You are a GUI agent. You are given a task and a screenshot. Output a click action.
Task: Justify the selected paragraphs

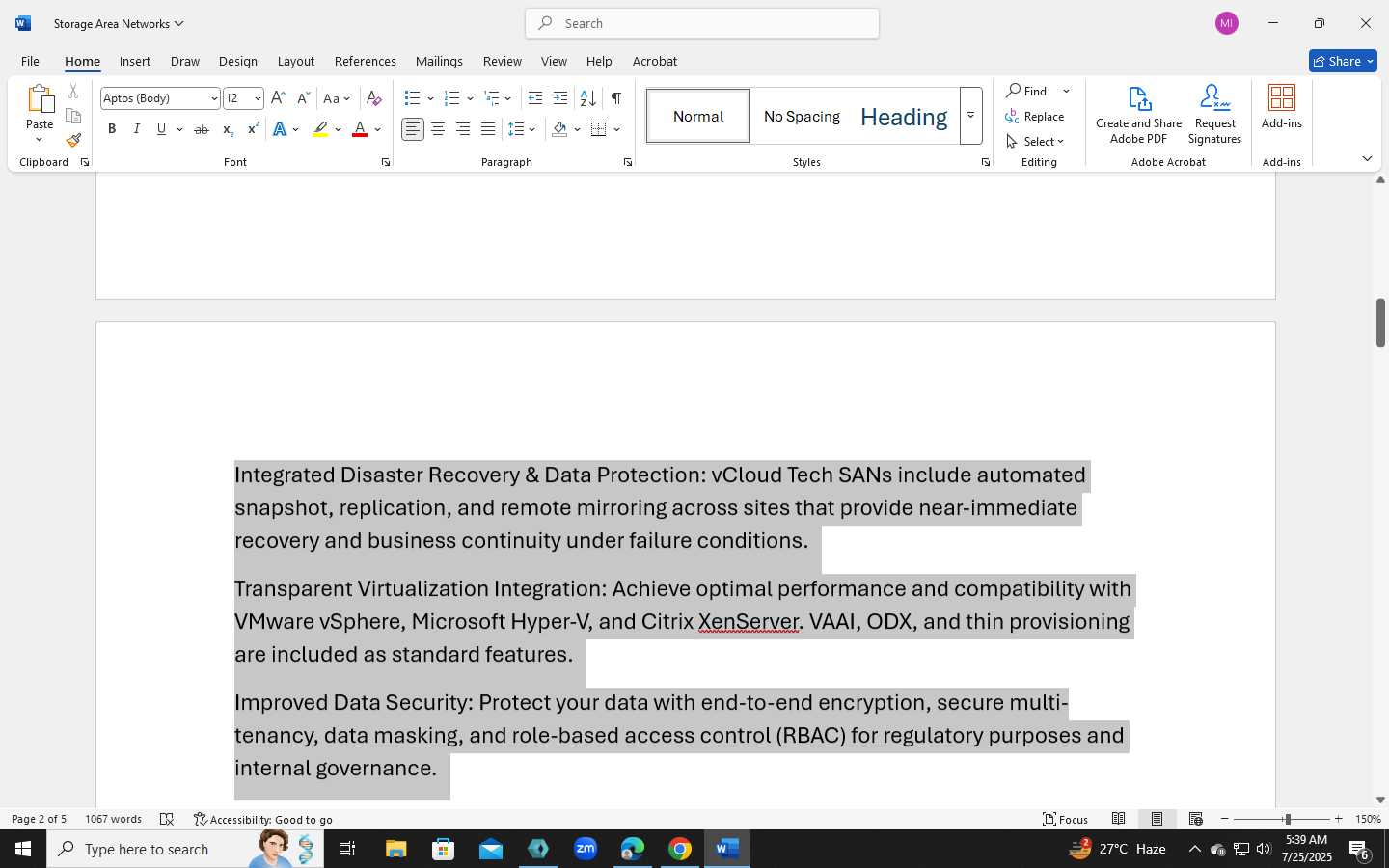(488, 129)
